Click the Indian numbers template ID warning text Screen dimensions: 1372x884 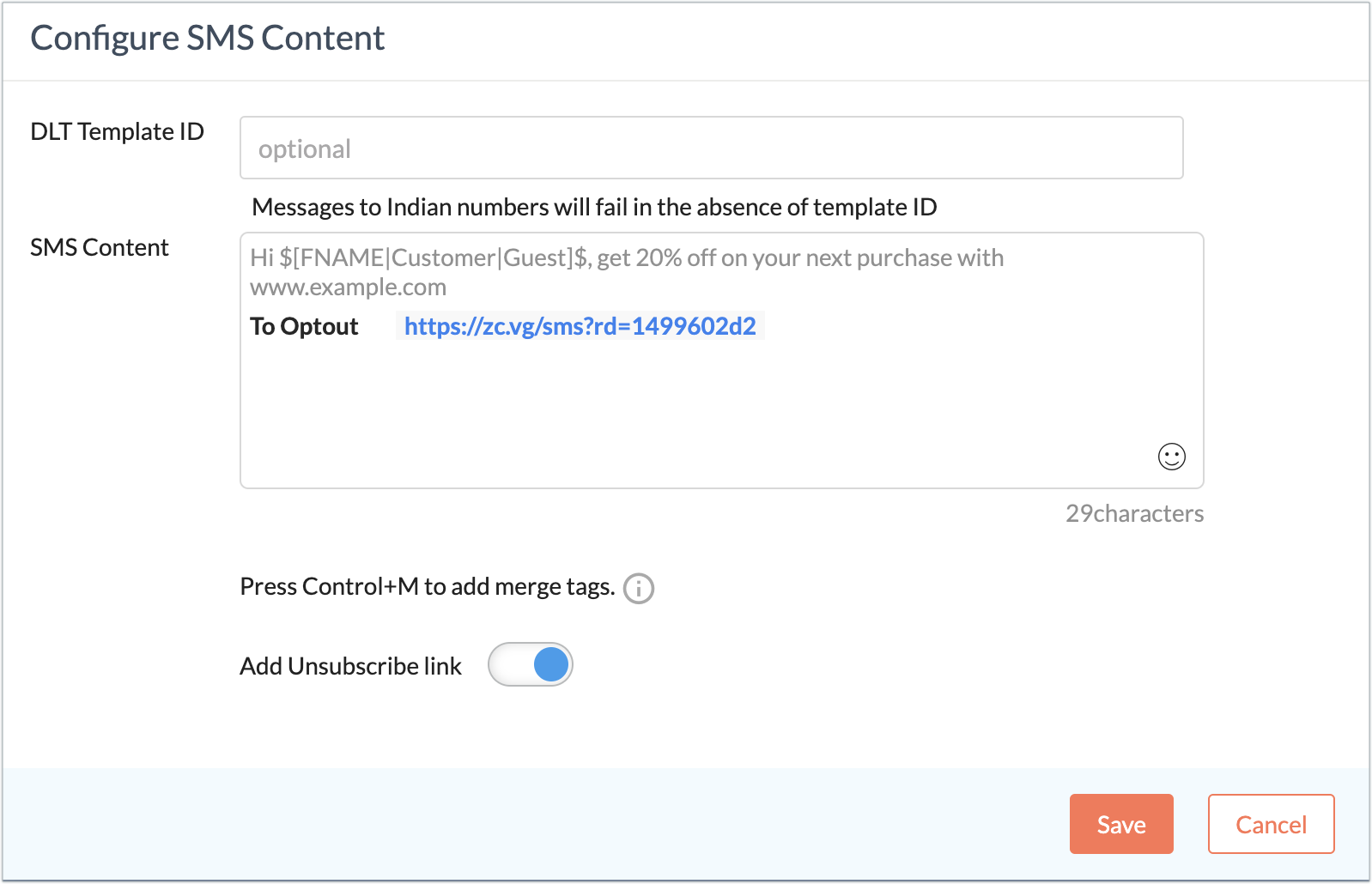coord(594,207)
